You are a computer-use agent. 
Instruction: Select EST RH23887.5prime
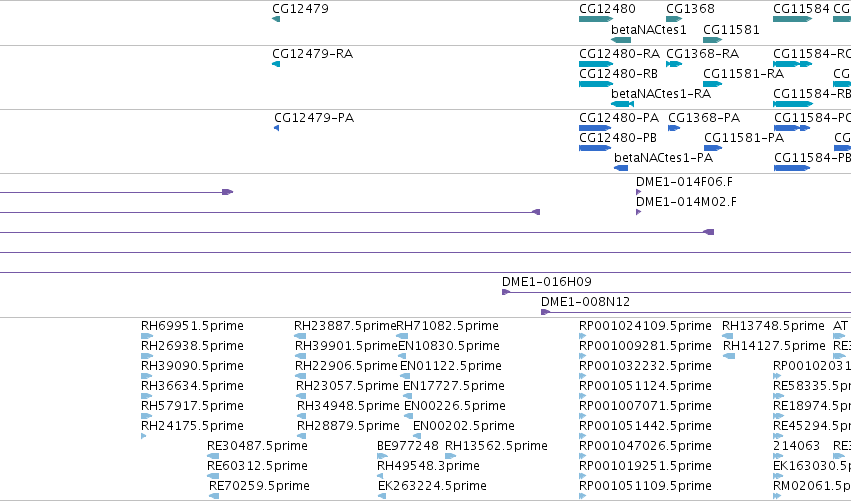345,326
